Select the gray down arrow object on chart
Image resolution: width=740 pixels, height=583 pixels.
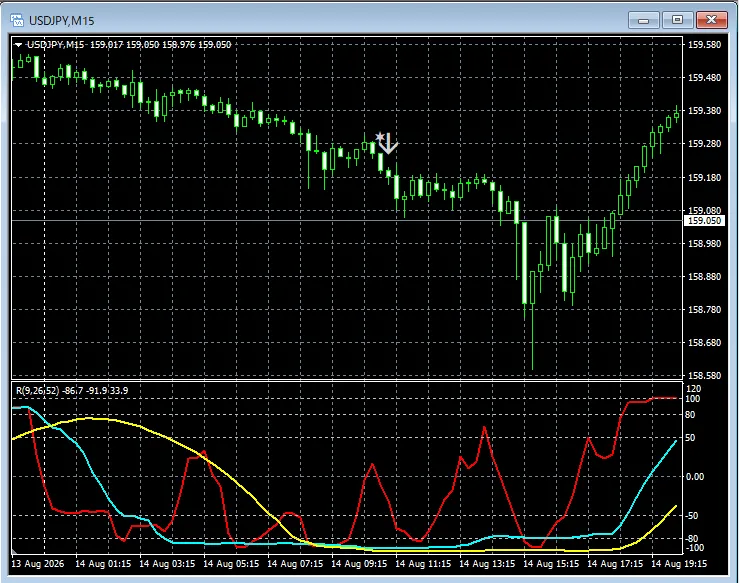(x=388, y=144)
